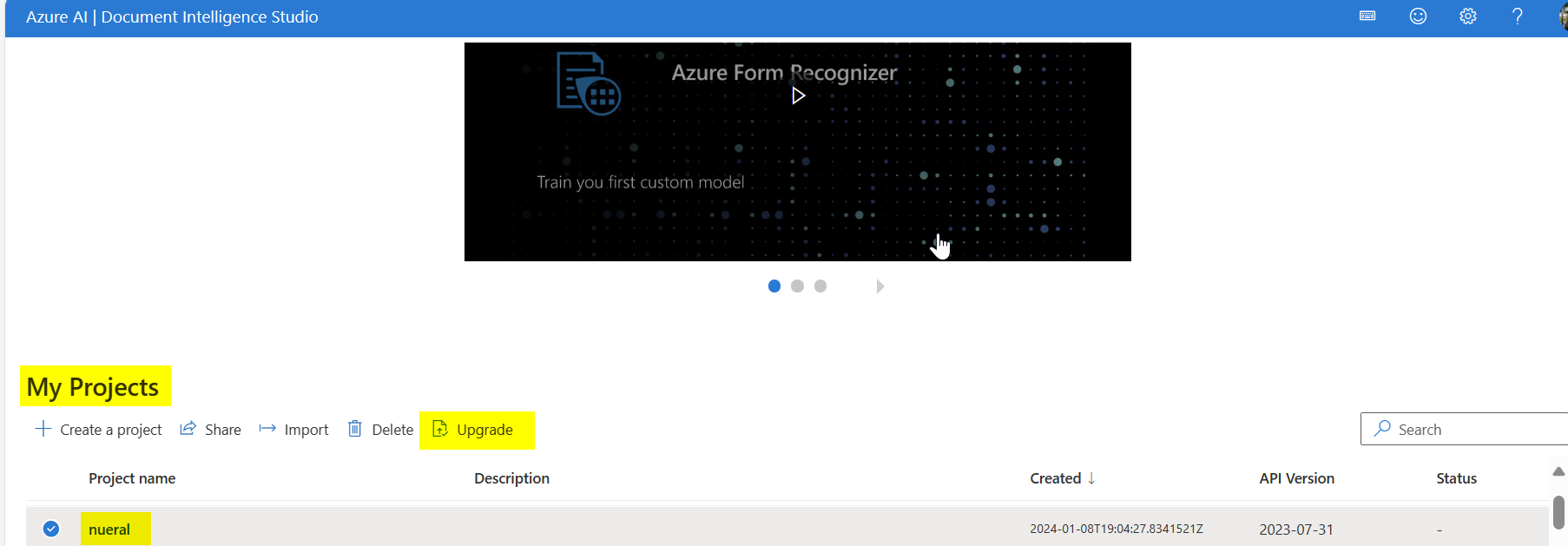1568x546 pixels.
Task: Click the Azure Form Recognizer video thumbnail
Action: click(797, 152)
